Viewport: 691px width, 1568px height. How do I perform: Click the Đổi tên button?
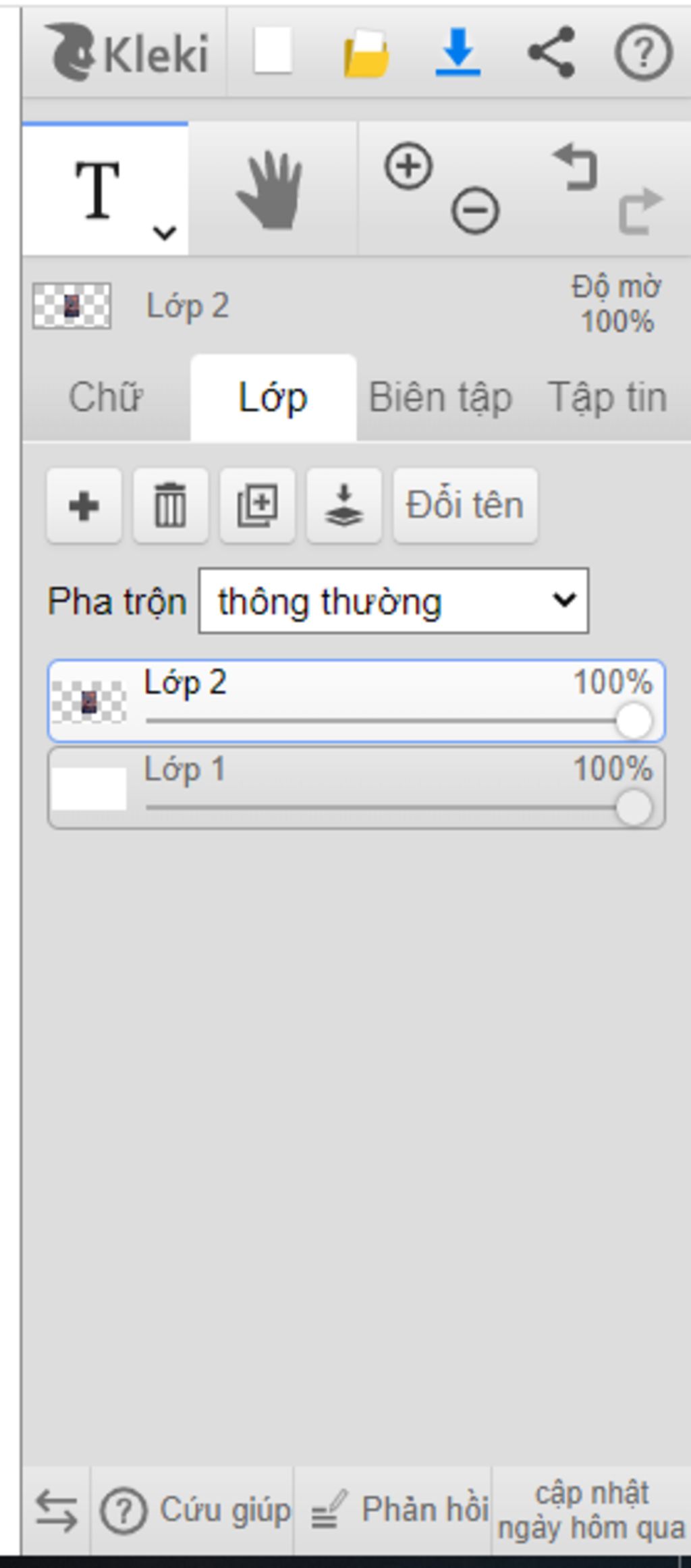466,506
